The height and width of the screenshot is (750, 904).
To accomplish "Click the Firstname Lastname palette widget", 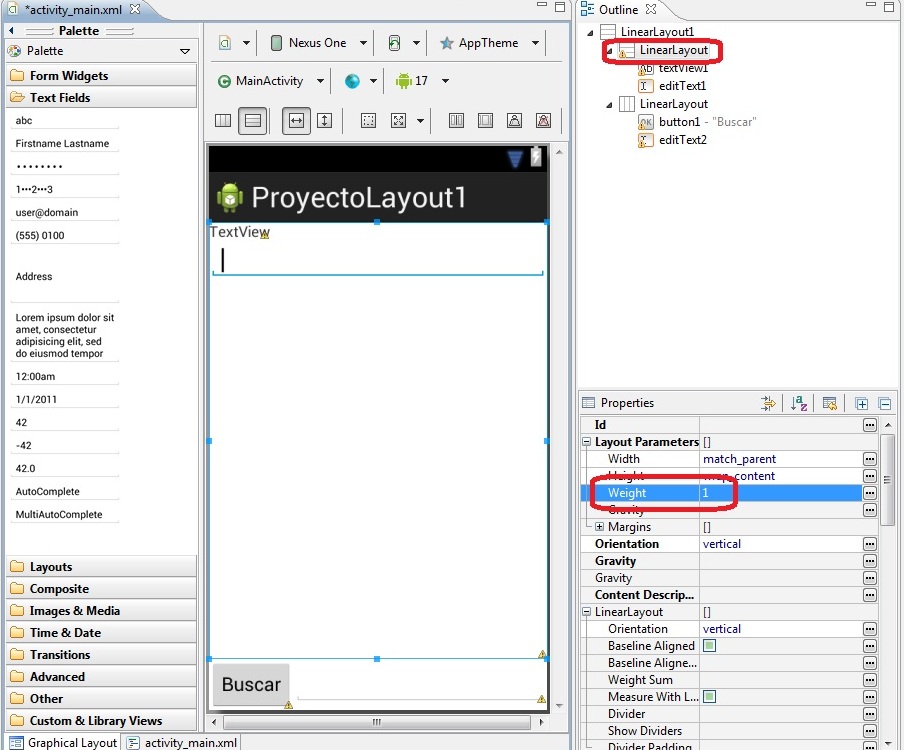I will pyautogui.click(x=65, y=144).
